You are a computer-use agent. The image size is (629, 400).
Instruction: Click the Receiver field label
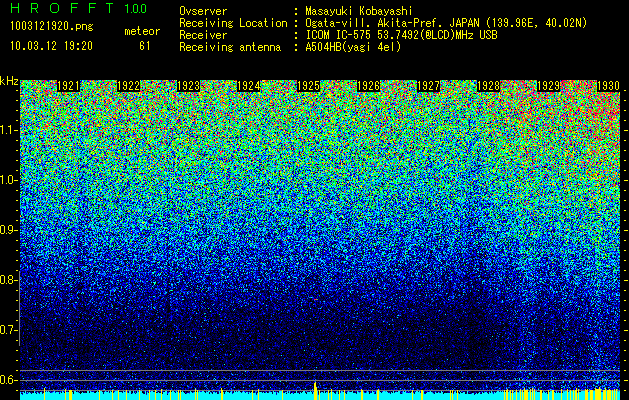pos(203,35)
